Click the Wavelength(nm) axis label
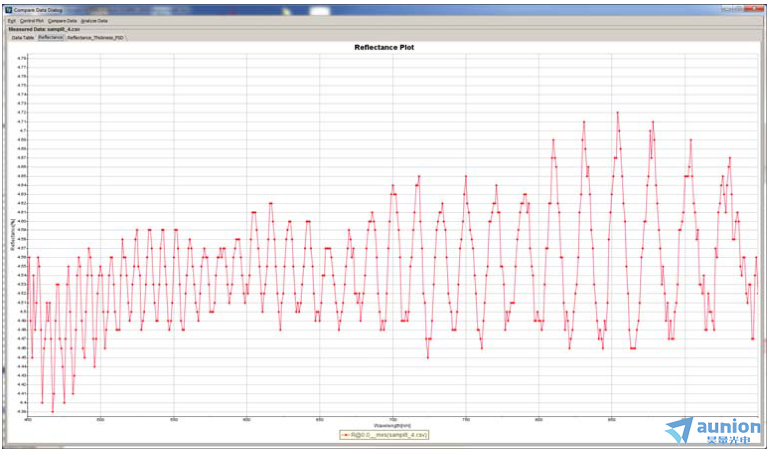773x456 pixels. 392,425
